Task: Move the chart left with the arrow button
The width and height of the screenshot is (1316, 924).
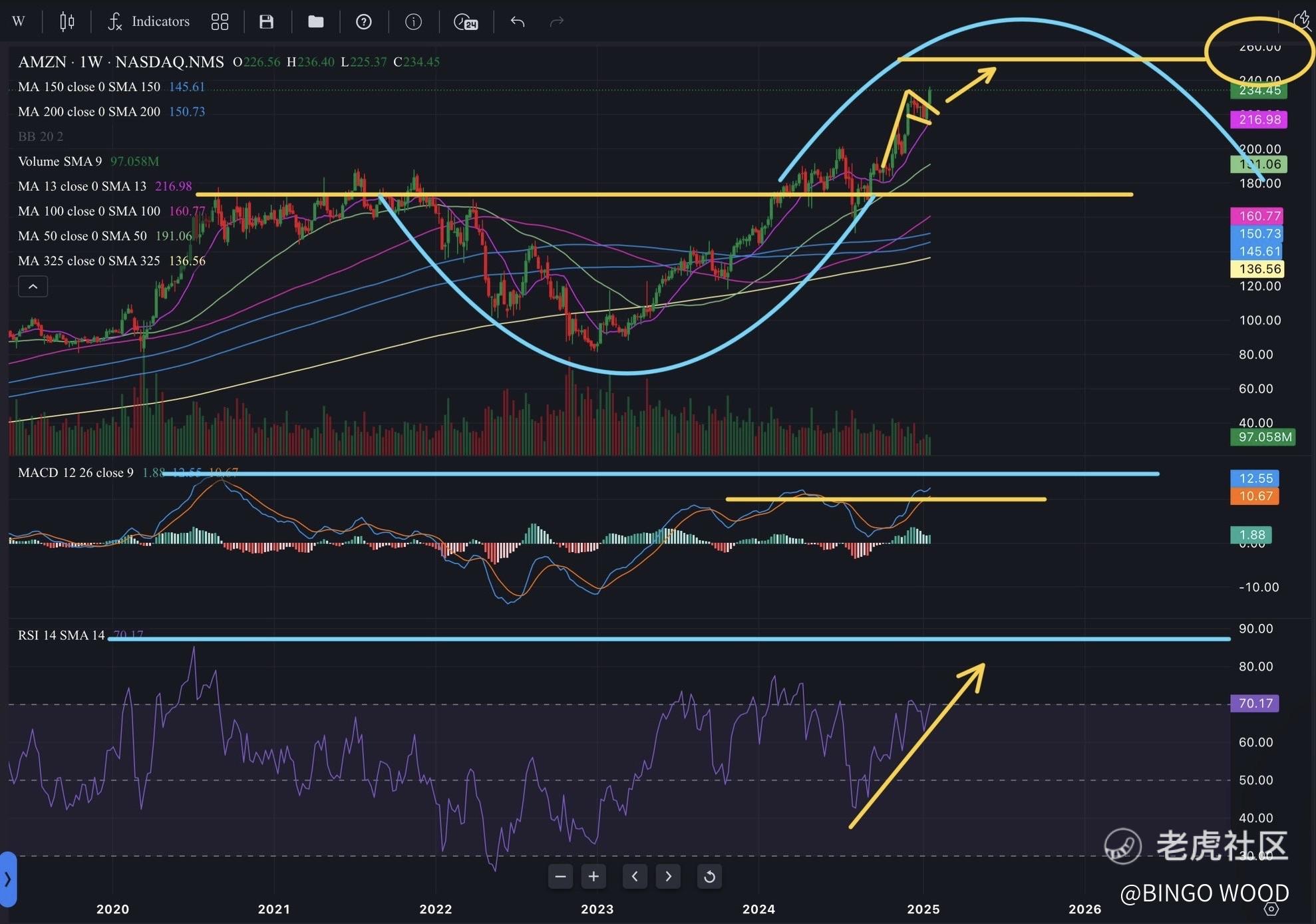Action: click(635, 876)
